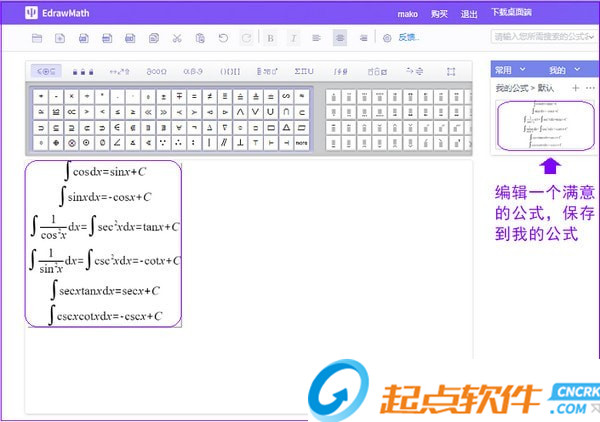Viewport: 600px width, 422px height.
Task: Set formula alignment to left
Action: [316, 38]
